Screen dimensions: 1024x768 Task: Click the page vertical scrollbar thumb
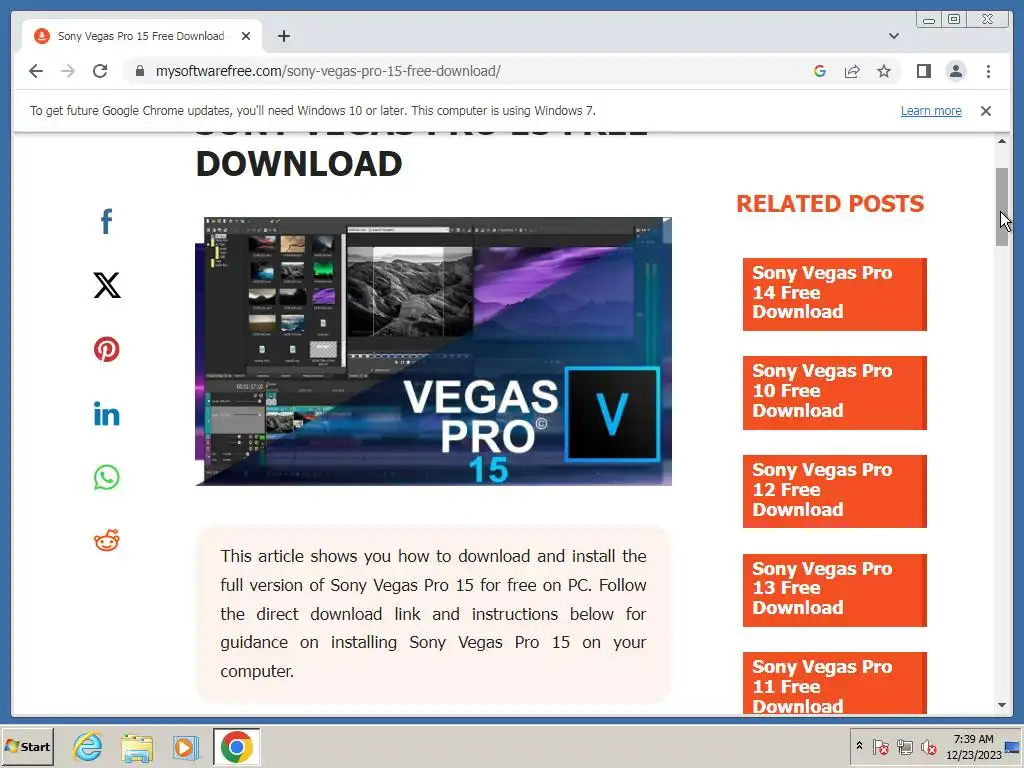pos(1002,207)
